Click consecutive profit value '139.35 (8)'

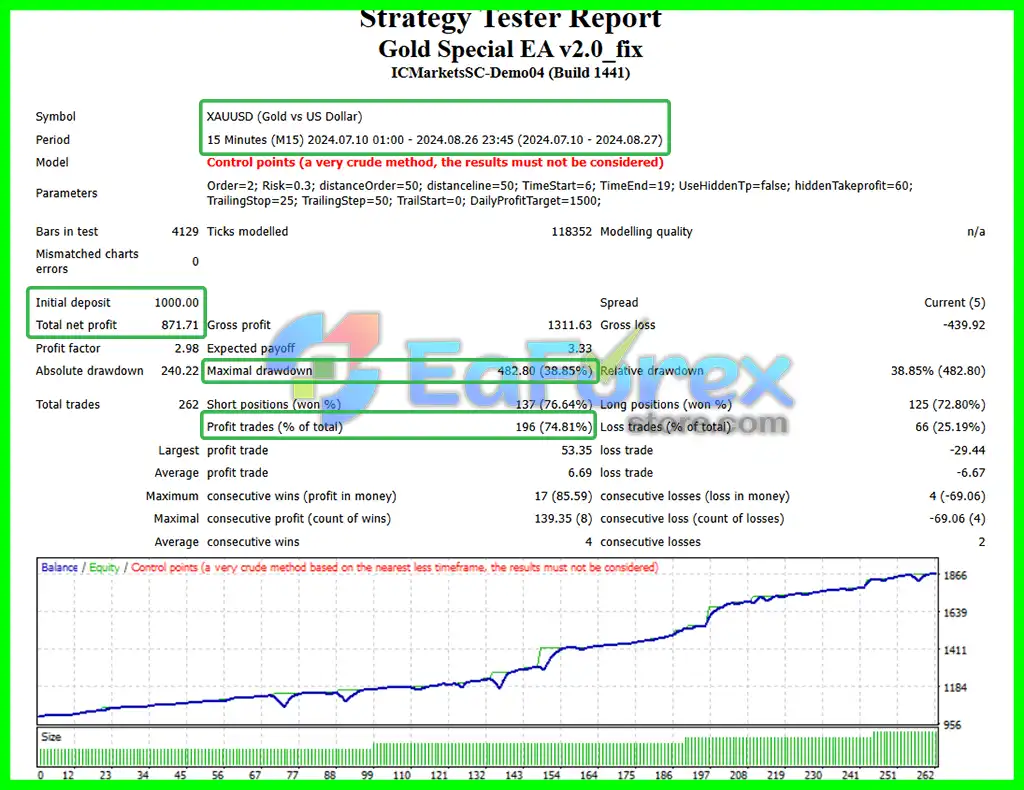(x=563, y=518)
